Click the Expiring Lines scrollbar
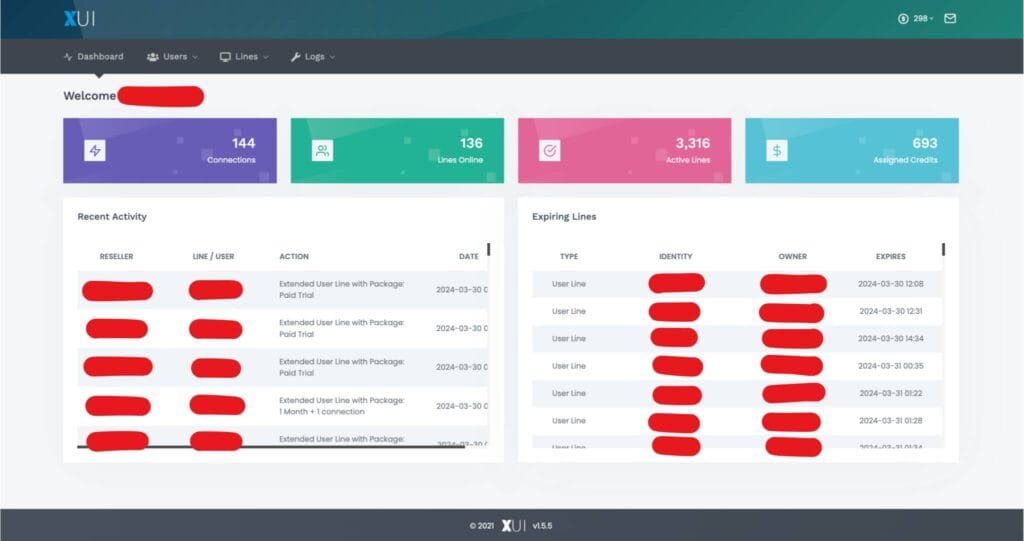1024x541 pixels. click(942, 250)
